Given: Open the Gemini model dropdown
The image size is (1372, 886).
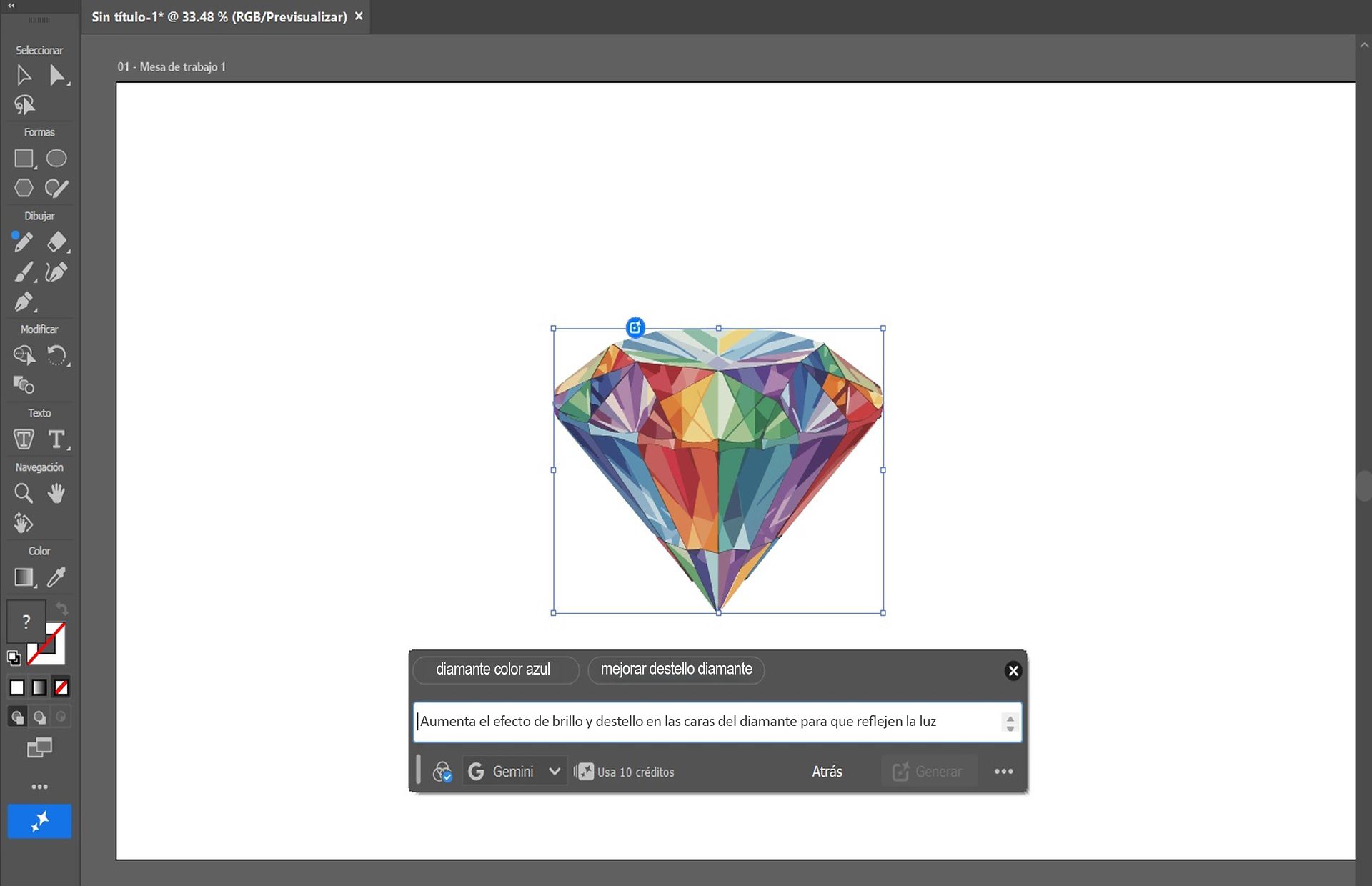Looking at the screenshot, I should tap(515, 772).
